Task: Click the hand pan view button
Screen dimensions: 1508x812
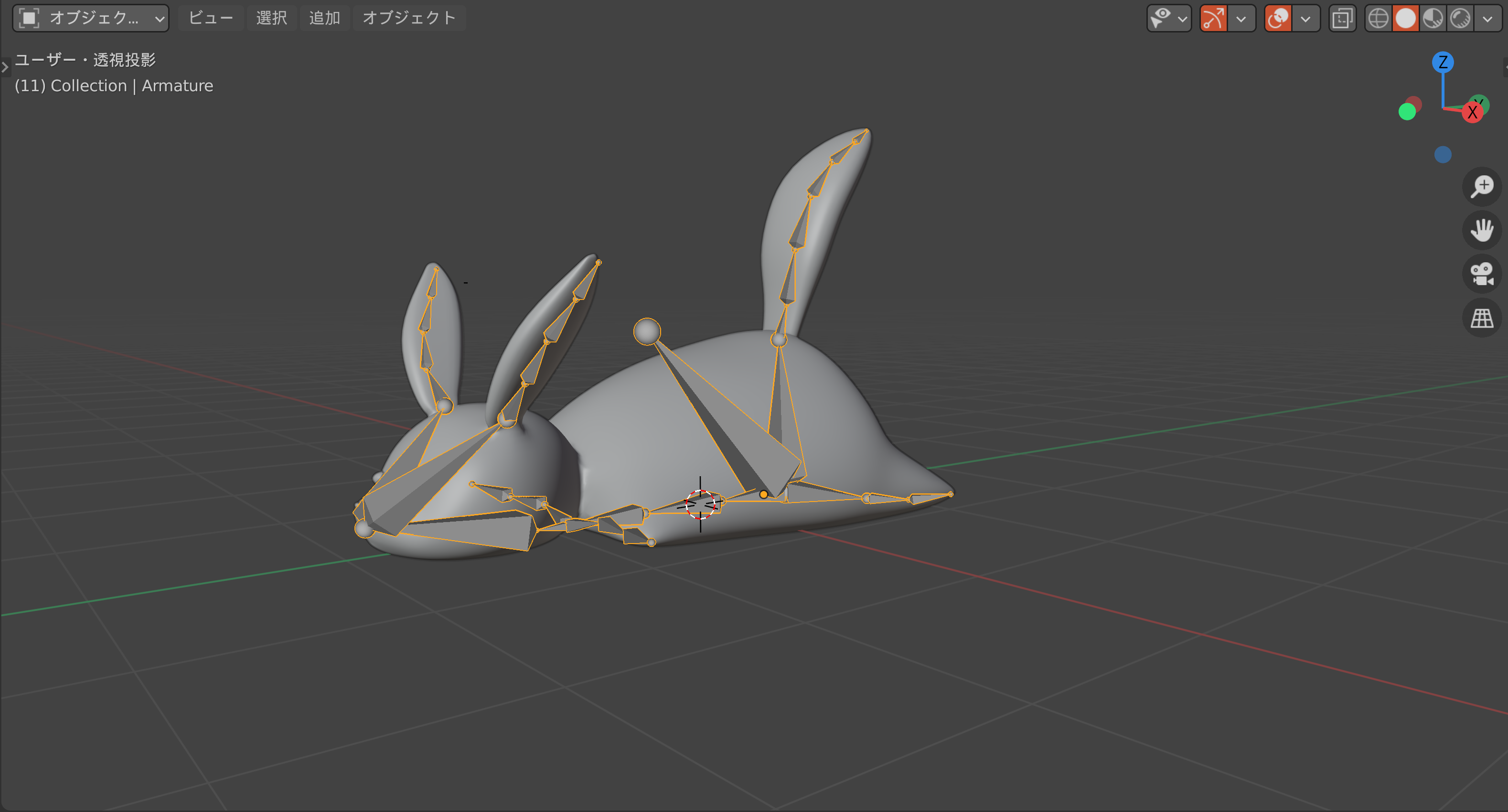Action: 1482,230
